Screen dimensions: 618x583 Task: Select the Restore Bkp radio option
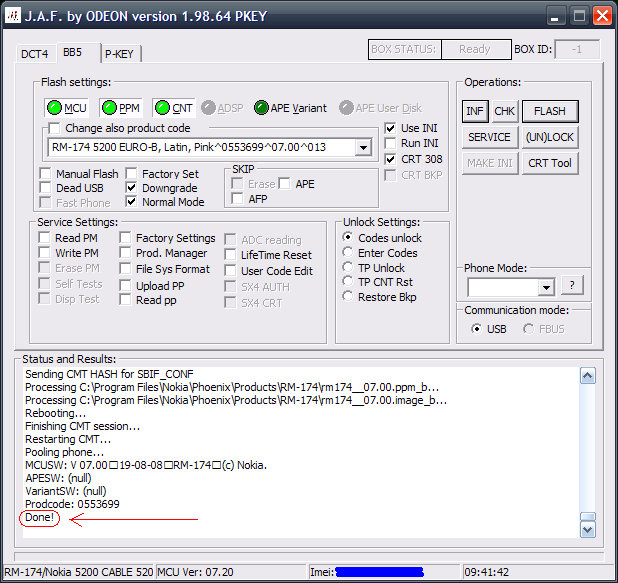tap(348, 296)
